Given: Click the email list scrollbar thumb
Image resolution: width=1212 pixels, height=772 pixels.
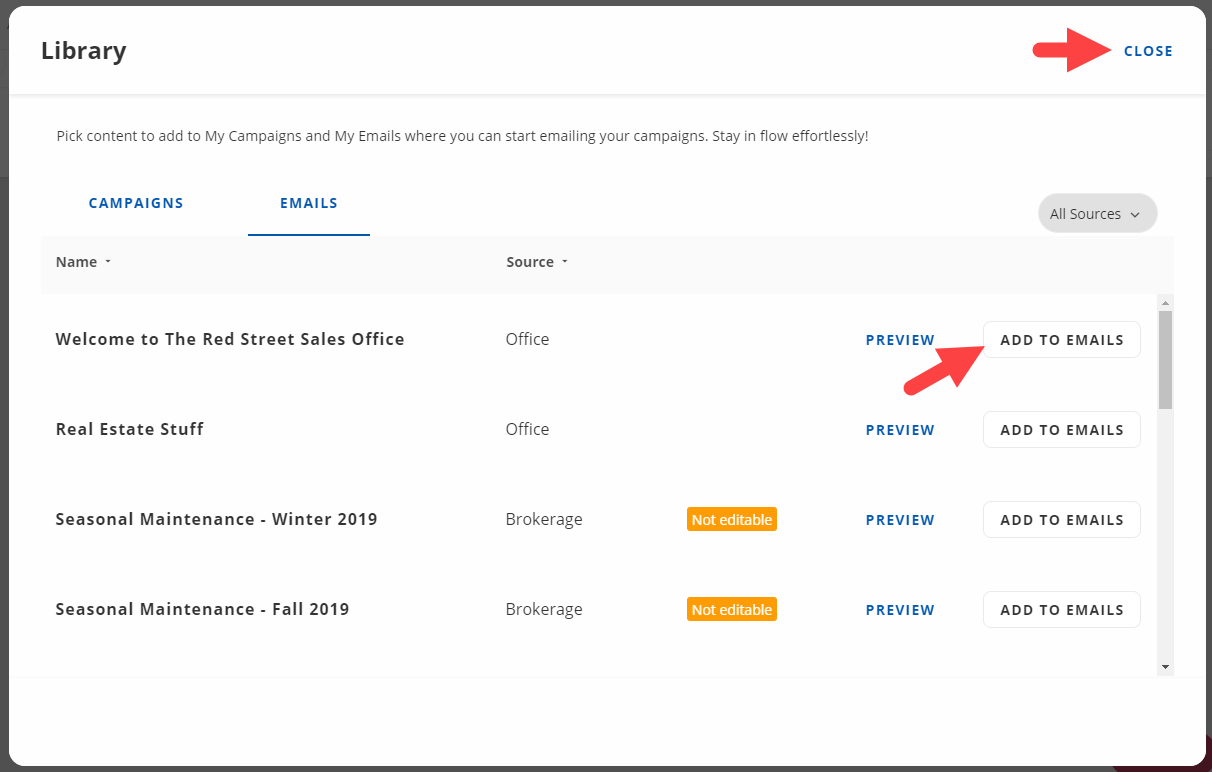Looking at the screenshot, I should click(x=1165, y=360).
